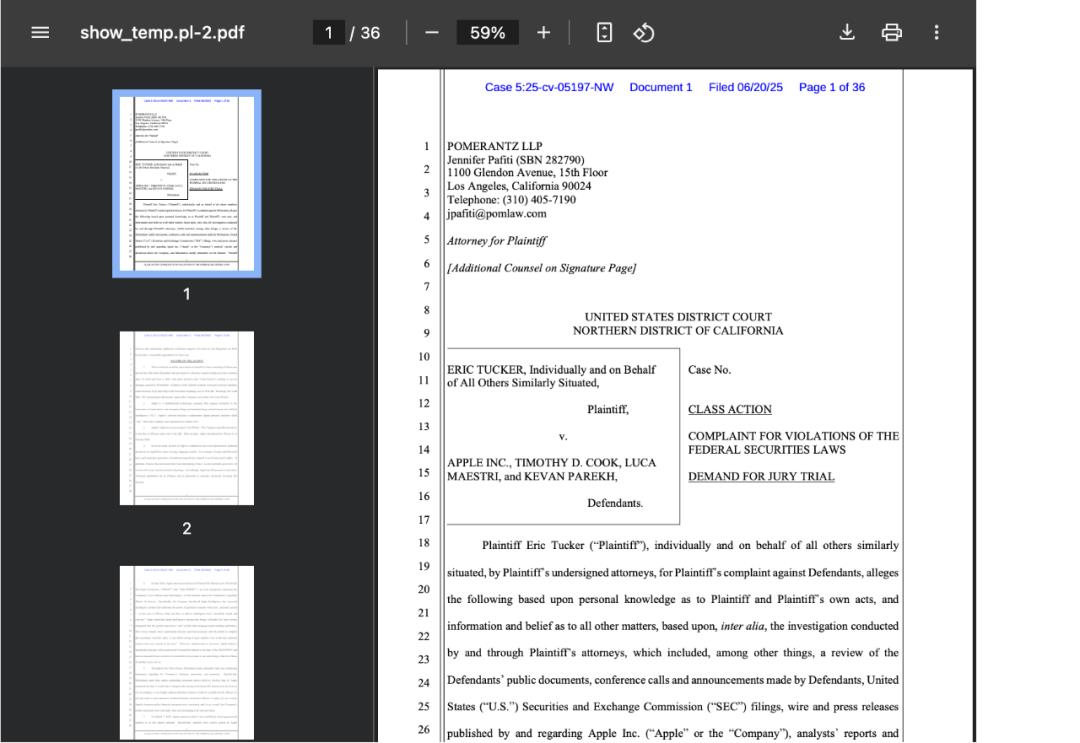Viewport: 1080px width, 743px height.
Task: Click Additional Counsel on Signature Page text
Action: click(541, 268)
